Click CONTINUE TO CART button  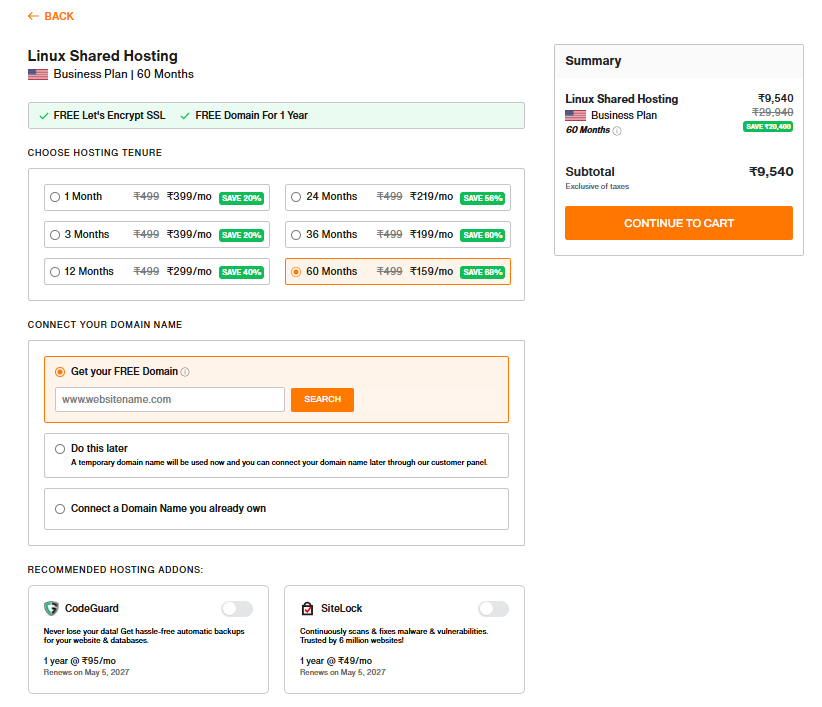678,223
